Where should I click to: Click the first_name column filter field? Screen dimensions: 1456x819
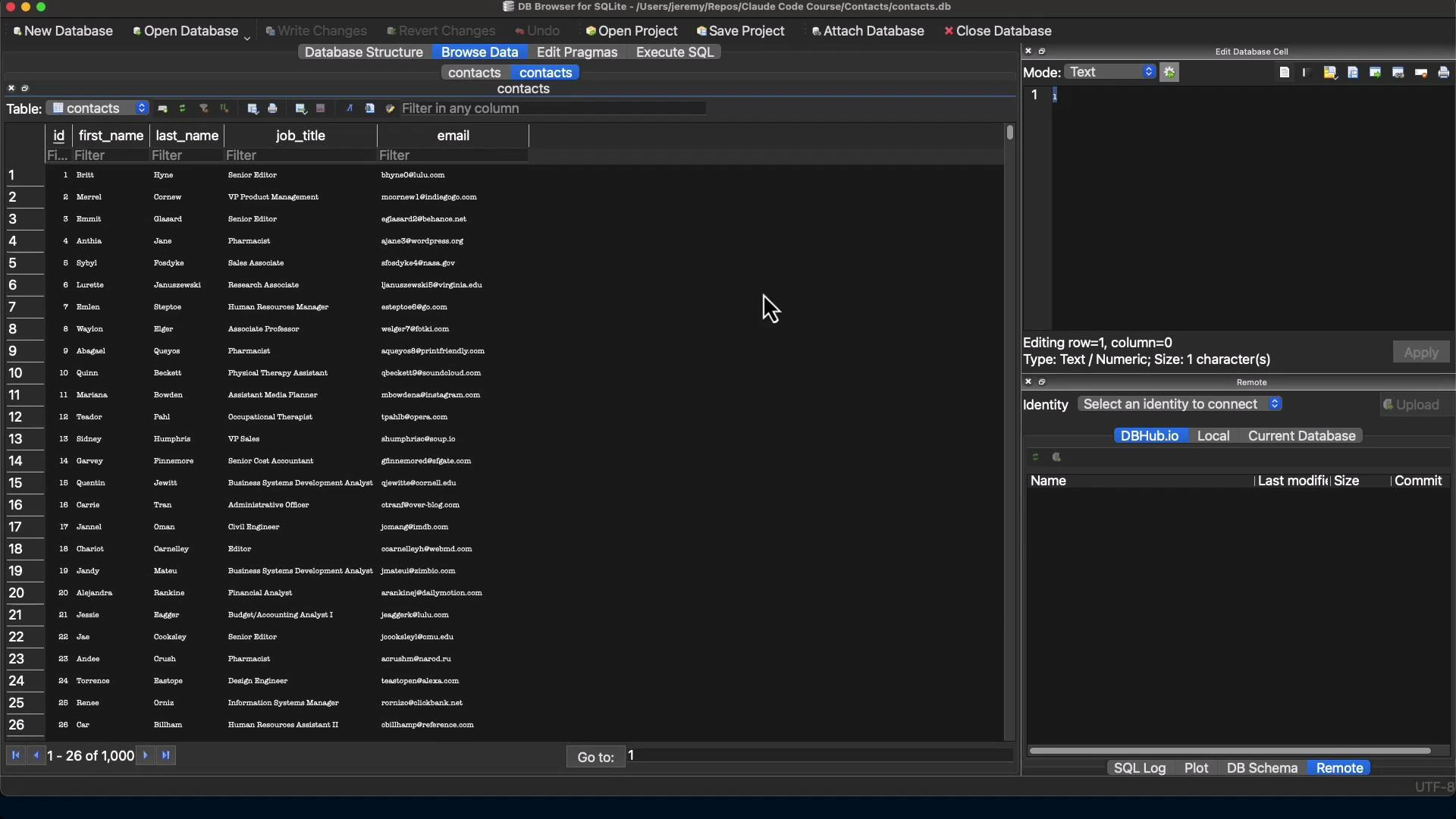[x=111, y=155]
